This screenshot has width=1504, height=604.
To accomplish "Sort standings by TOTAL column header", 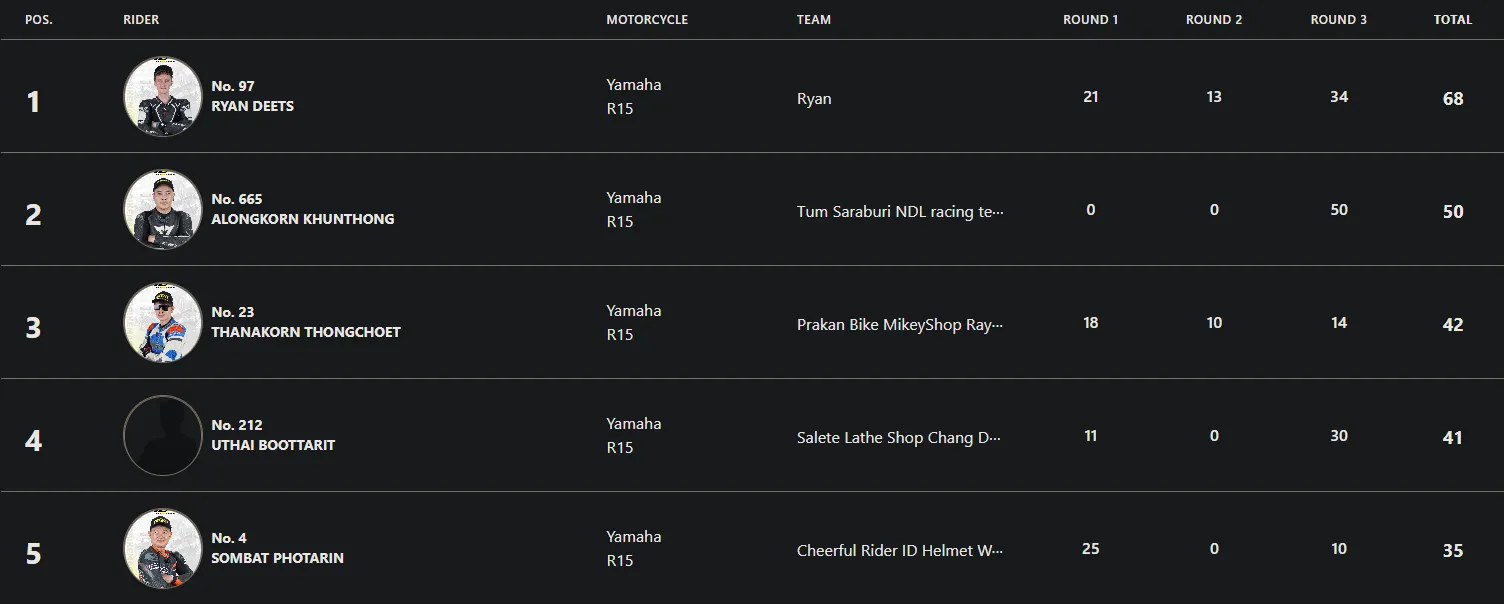I will (x=1452, y=20).
